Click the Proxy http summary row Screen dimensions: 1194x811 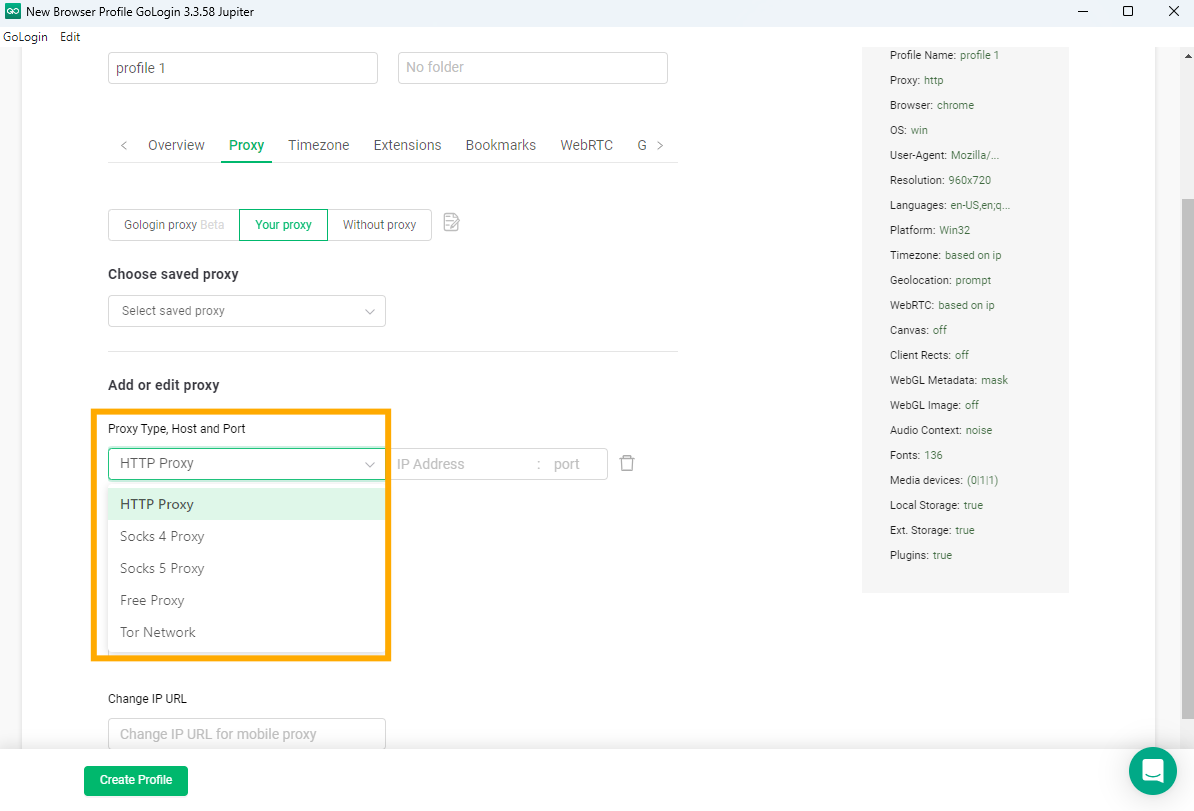[x=916, y=80]
